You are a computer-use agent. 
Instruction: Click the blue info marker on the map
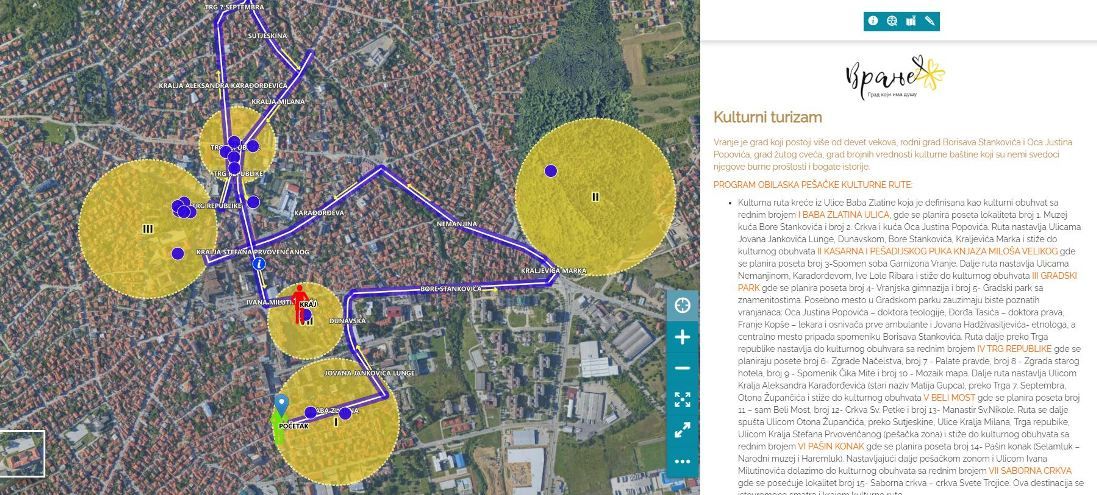[x=259, y=265]
